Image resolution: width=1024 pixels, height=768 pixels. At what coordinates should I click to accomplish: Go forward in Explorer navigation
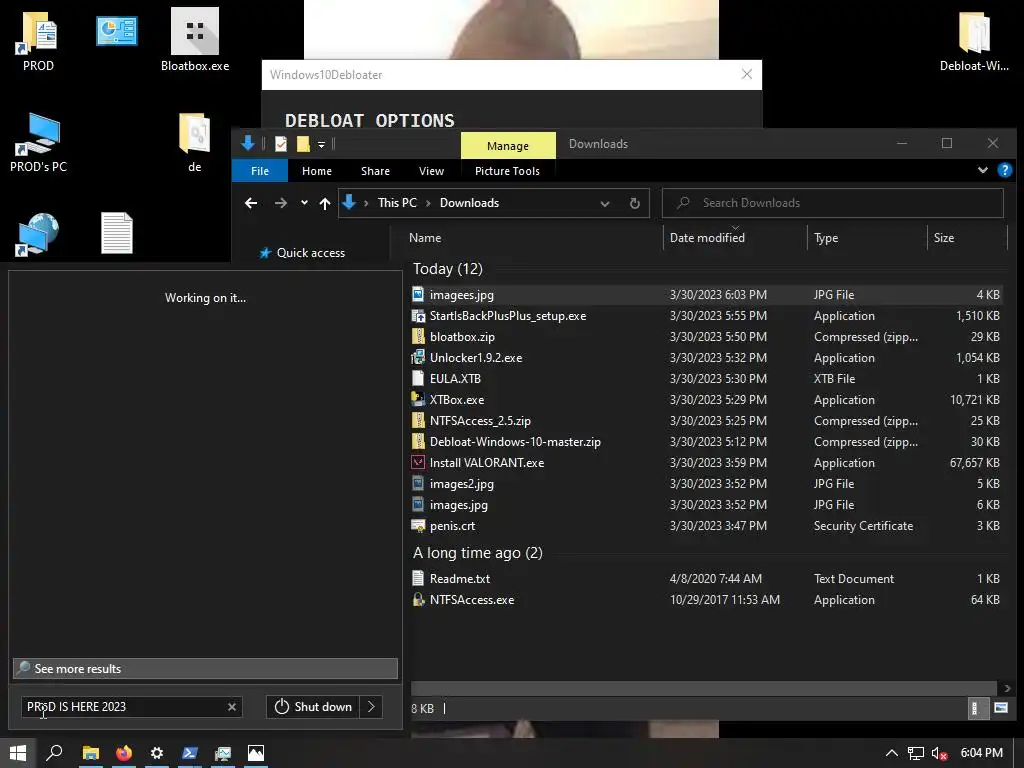coord(281,203)
